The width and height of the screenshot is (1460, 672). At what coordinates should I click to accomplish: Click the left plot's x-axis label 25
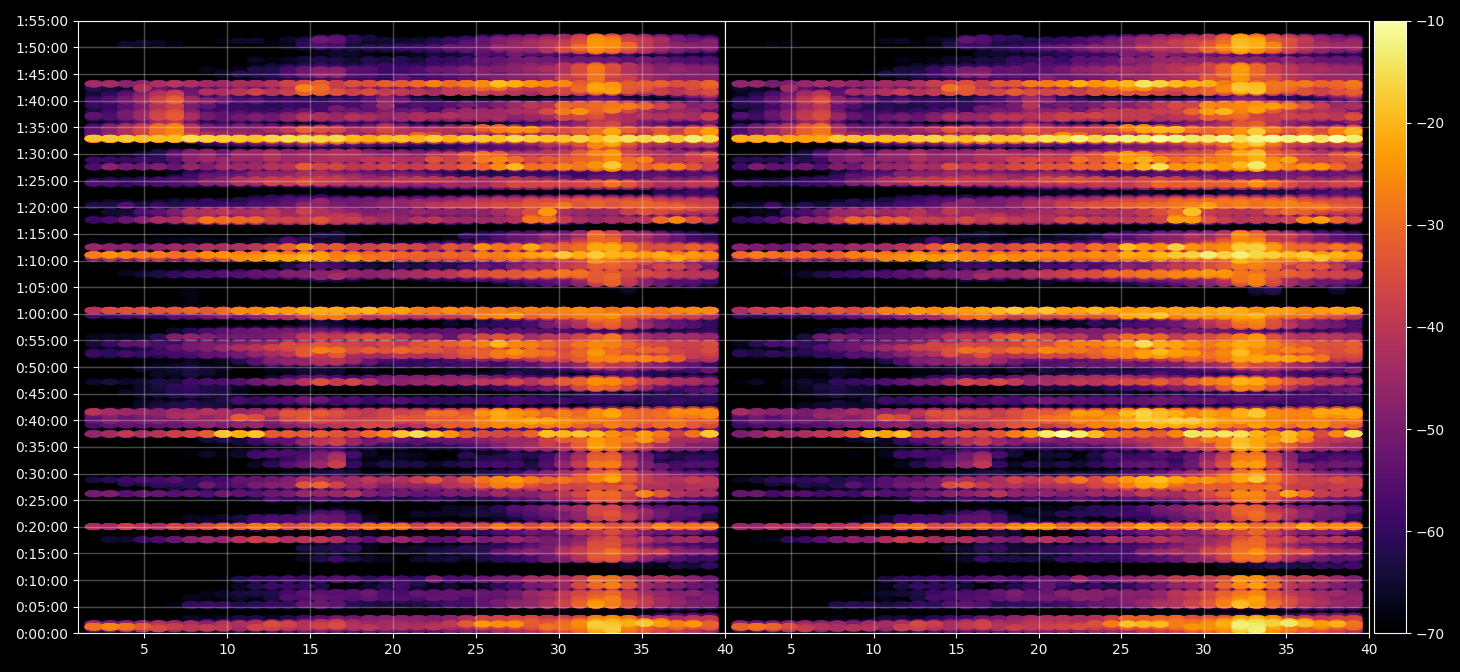click(476, 649)
